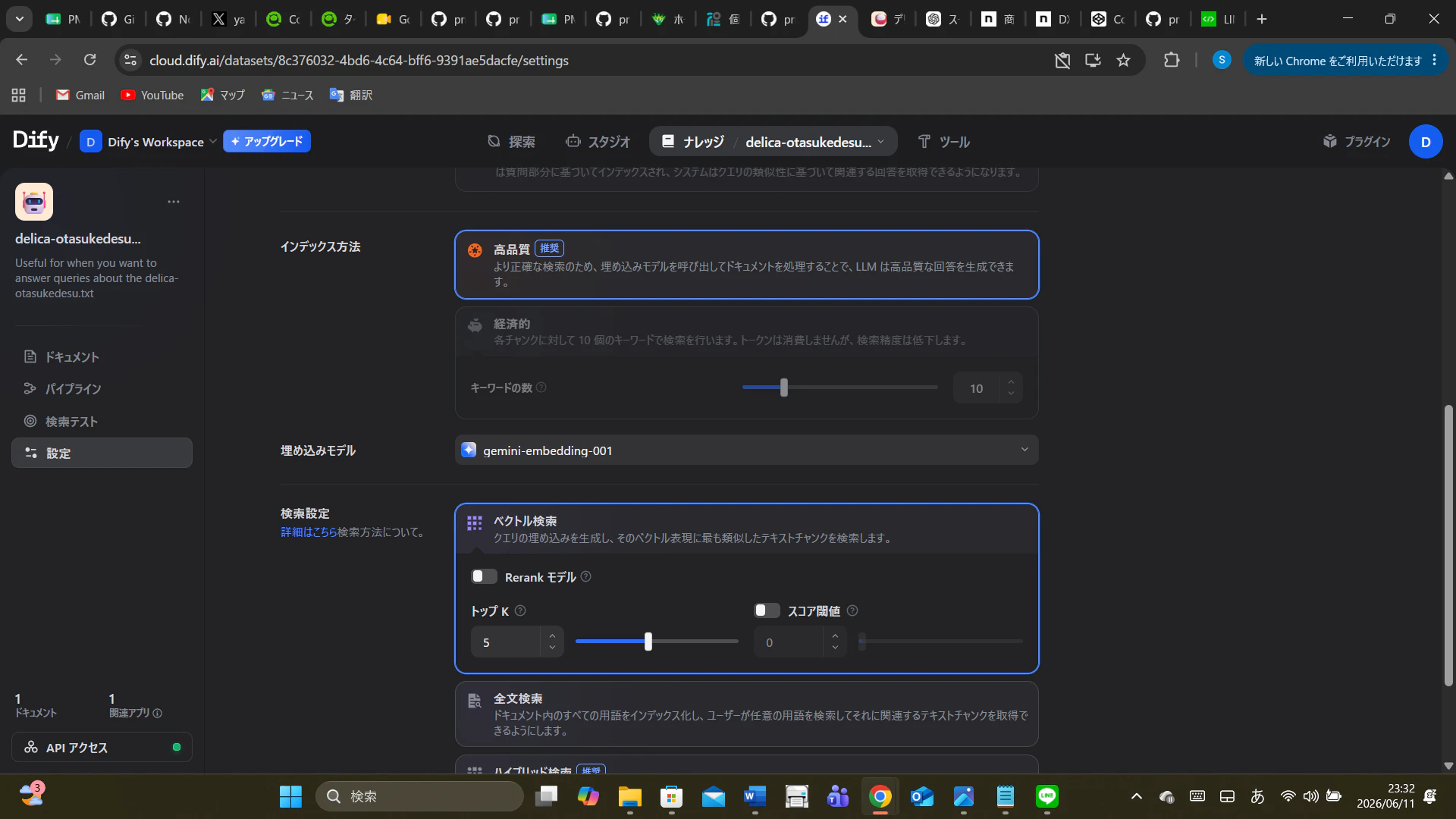This screenshot has height=819, width=1456.
Task: Open Microsoft Word from the taskbar
Action: [x=755, y=796]
